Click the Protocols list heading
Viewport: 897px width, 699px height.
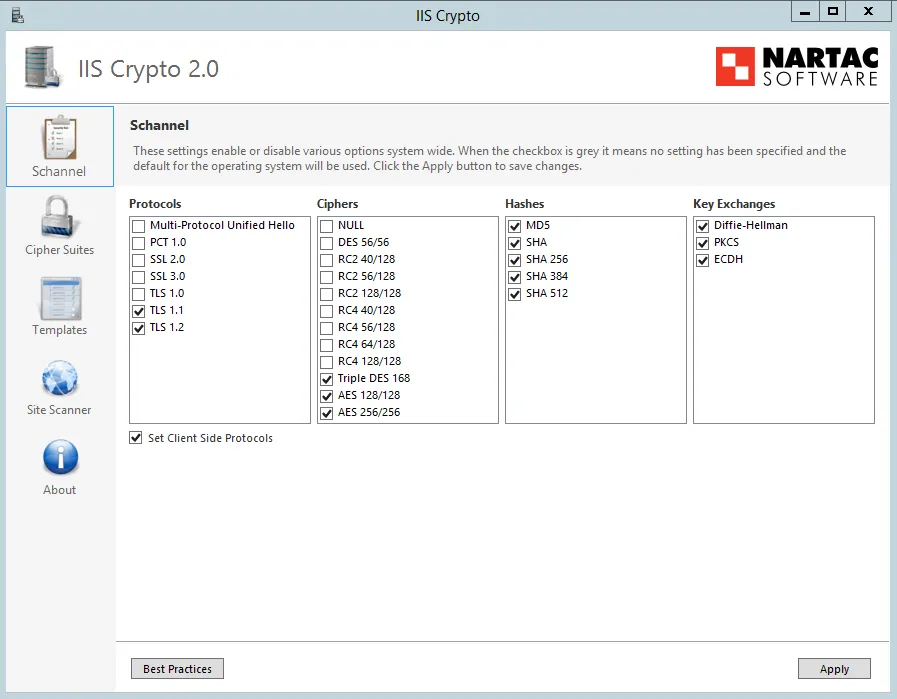click(x=155, y=204)
